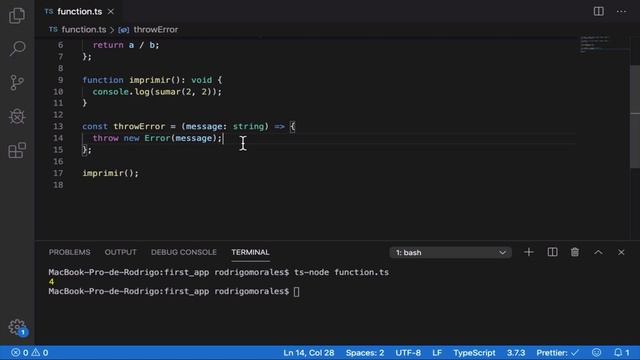Click 'ts-node function.ts' command in terminal
Image resolution: width=640 pixels, height=360 pixels.
click(341, 272)
